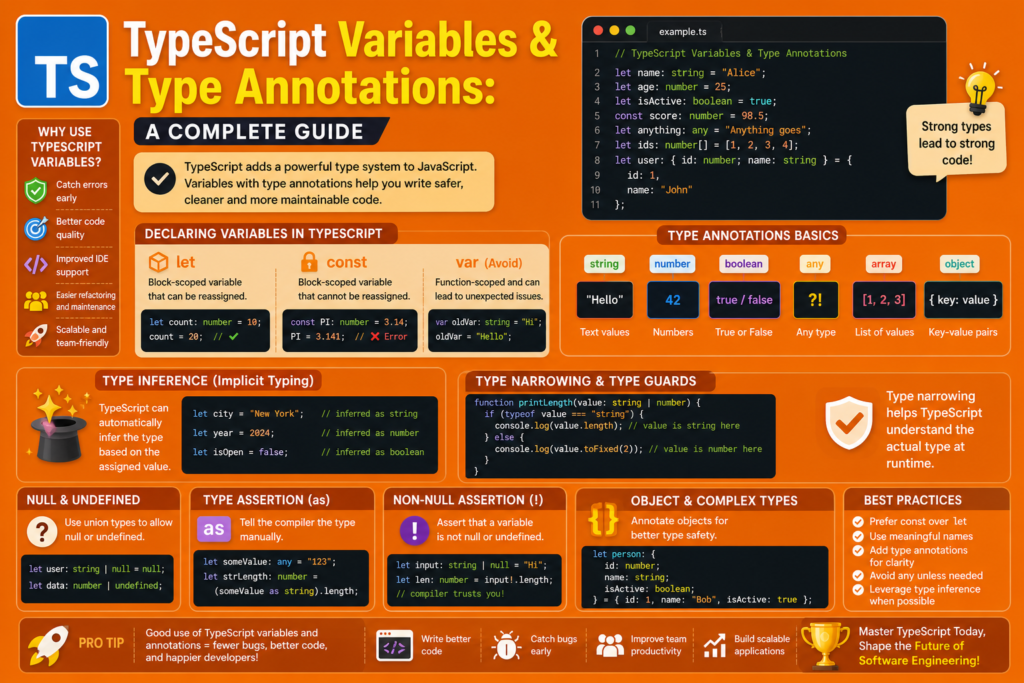
Task: Click code line 'const score: number = 98.5;'
Action: pyautogui.click(x=690, y=116)
